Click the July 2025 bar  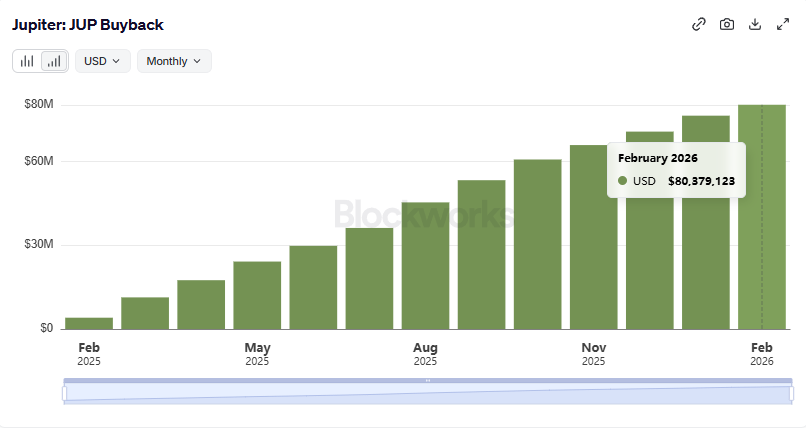369,278
